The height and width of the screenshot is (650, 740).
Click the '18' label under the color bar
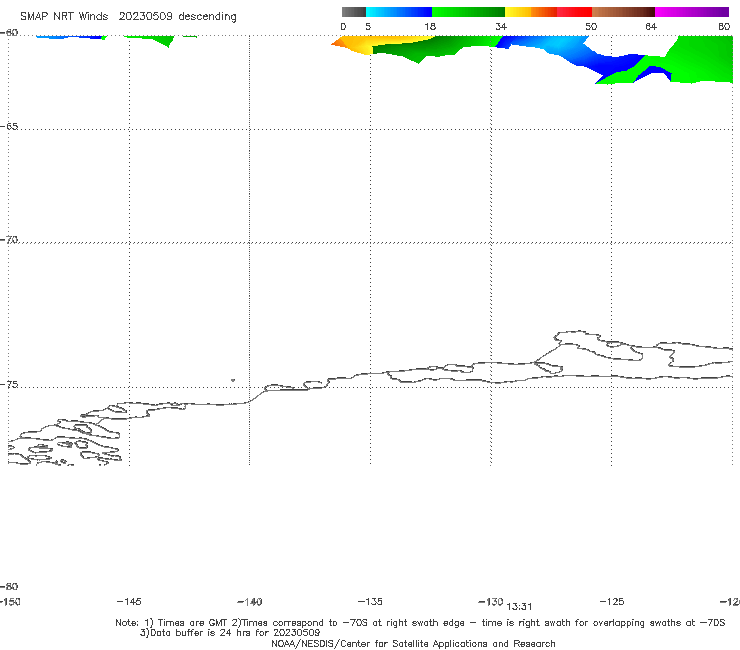(430, 26)
